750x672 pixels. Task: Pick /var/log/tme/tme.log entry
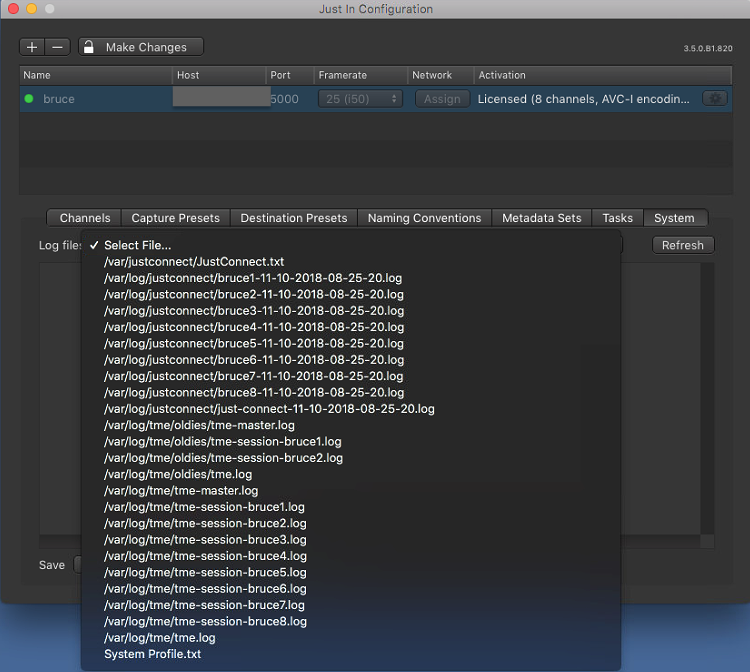(x=351, y=638)
